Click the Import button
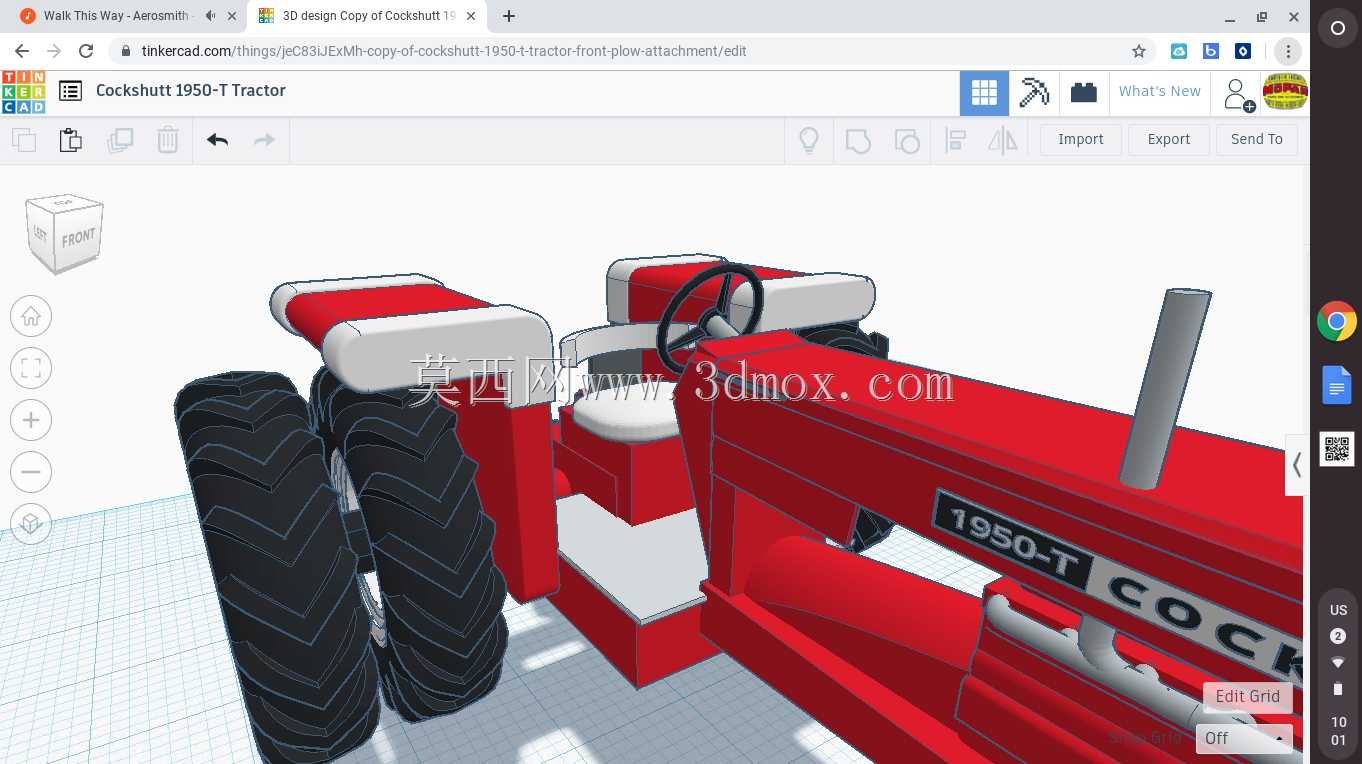 (1080, 140)
